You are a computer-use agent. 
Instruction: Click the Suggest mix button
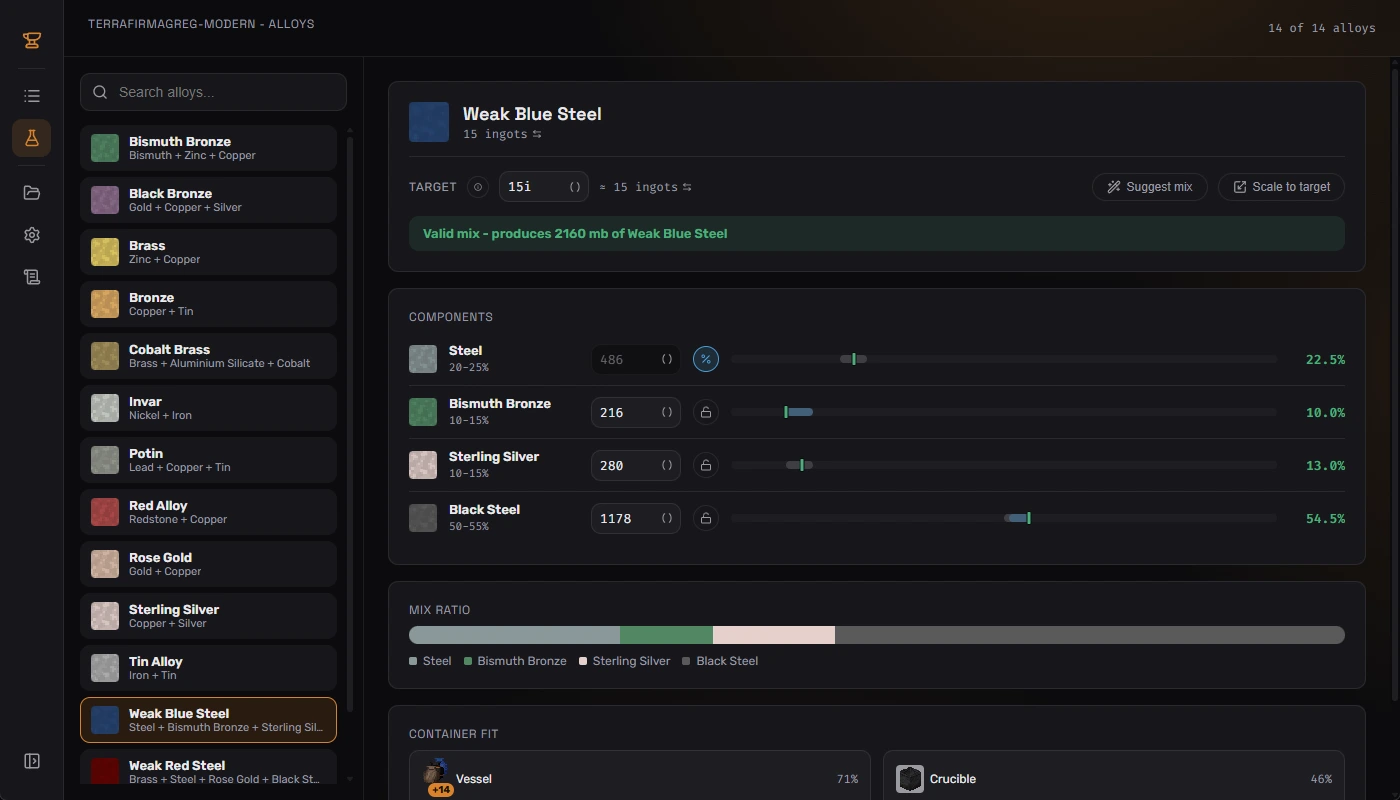coord(1150,187)
